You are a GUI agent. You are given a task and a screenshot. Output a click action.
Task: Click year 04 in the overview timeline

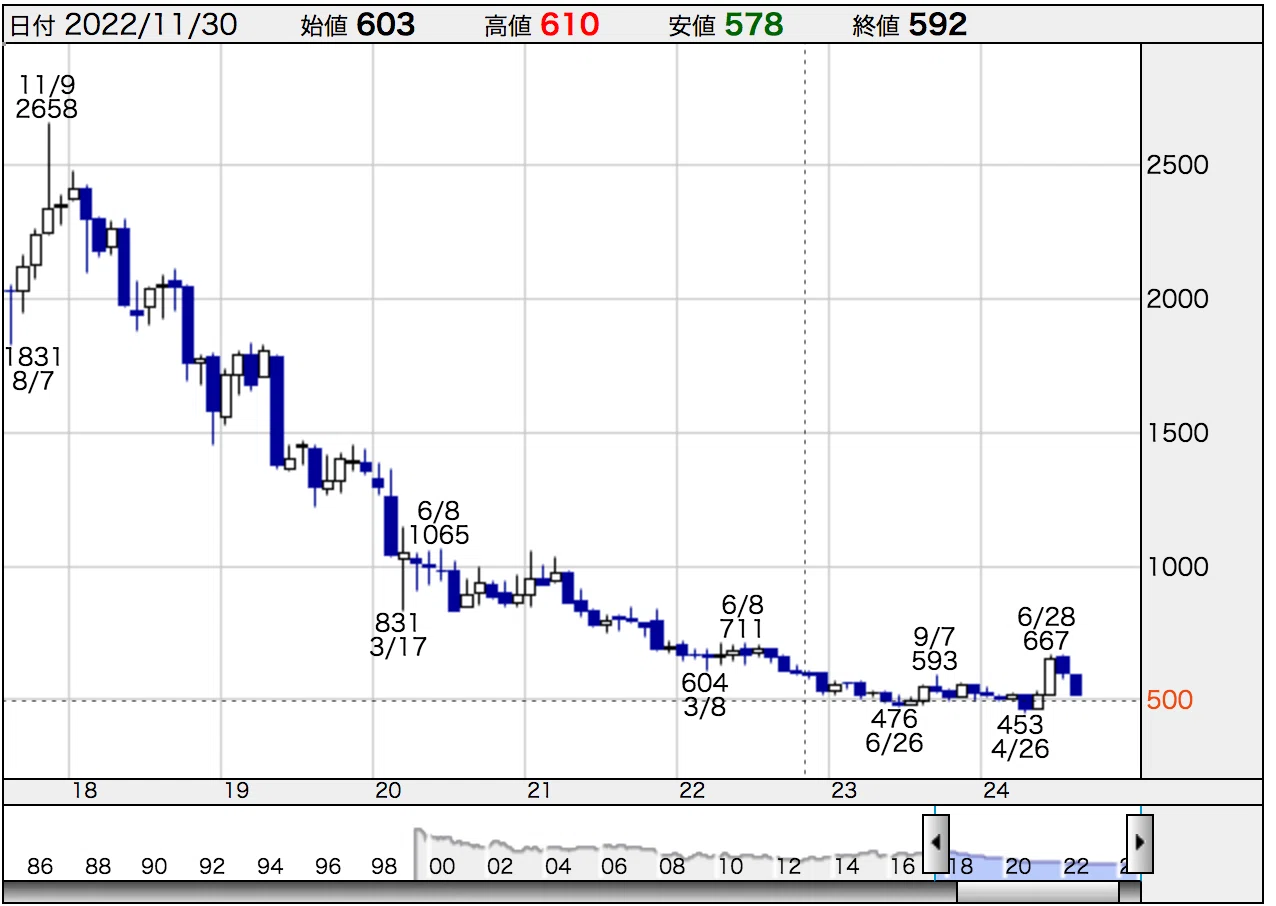click(558, 866)
